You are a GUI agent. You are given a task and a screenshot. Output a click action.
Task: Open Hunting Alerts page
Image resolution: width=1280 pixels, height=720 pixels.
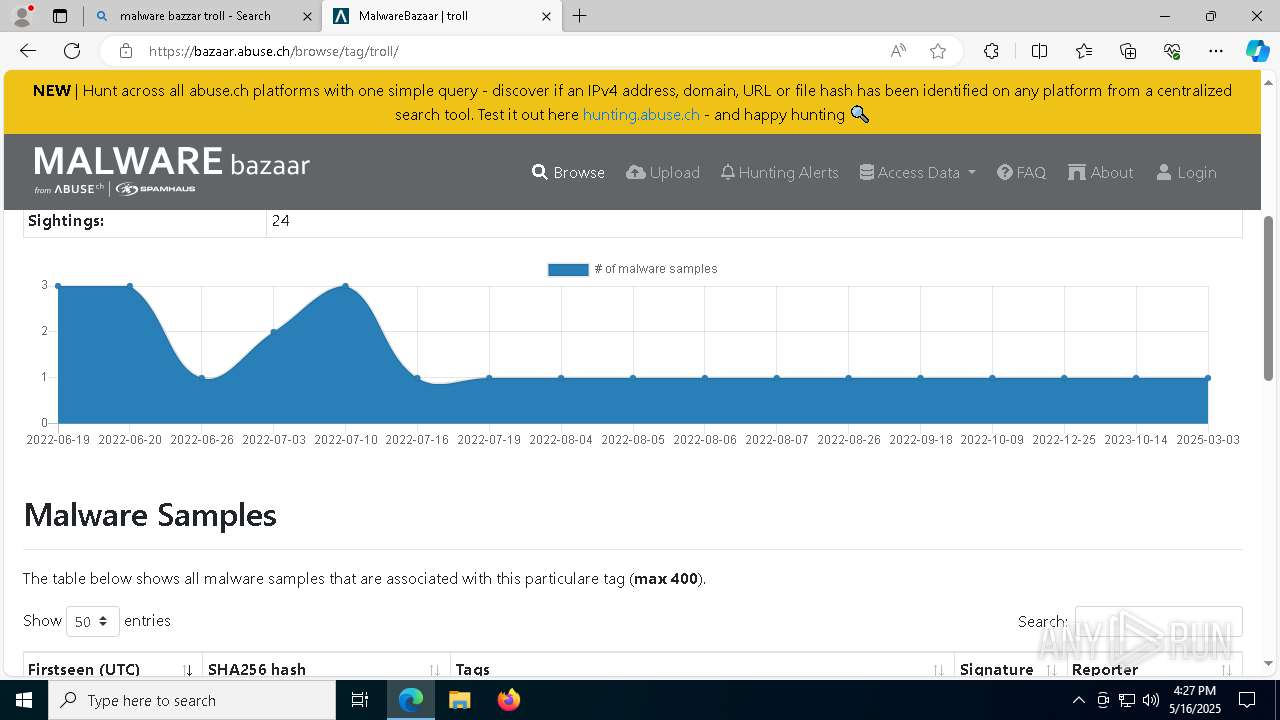click(779, 172)
